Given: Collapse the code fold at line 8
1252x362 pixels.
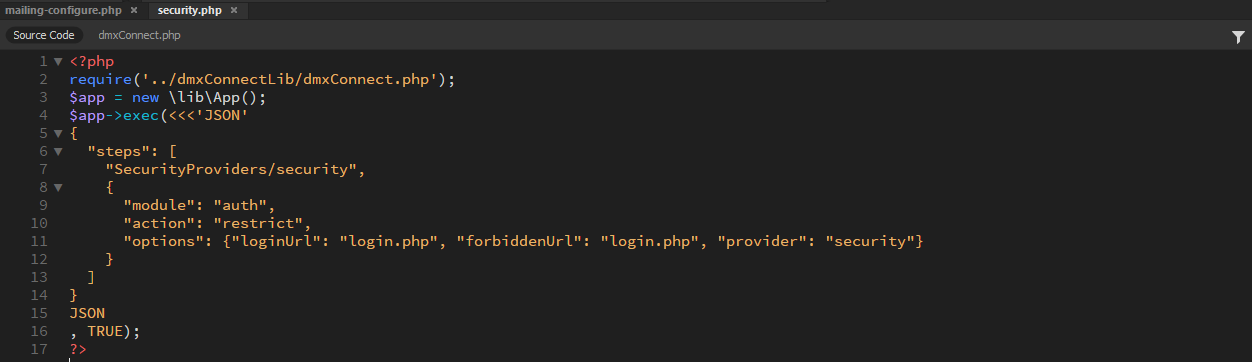Looking at the screenshot, I should point(58,188).
